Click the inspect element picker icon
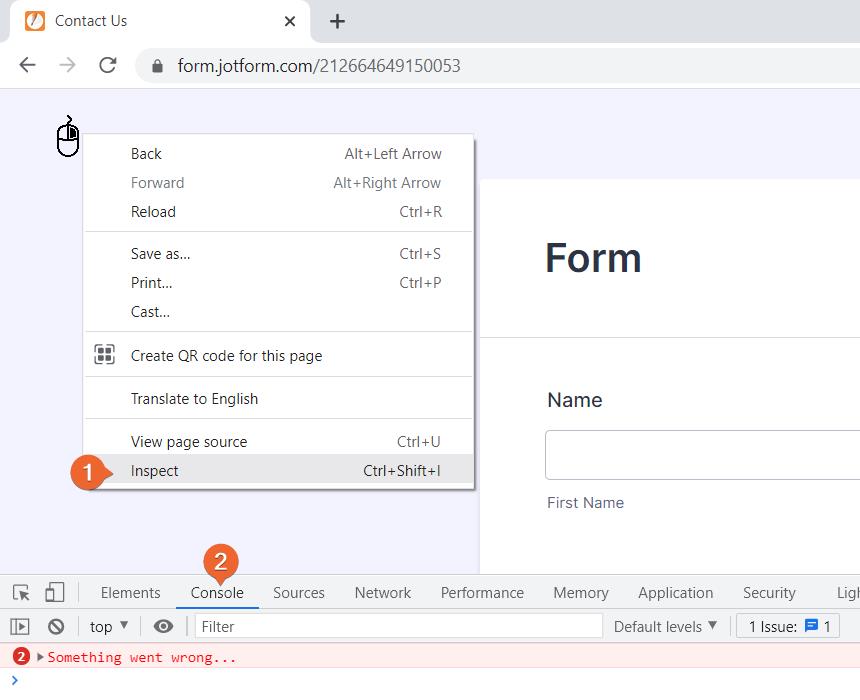 [21, 593]
